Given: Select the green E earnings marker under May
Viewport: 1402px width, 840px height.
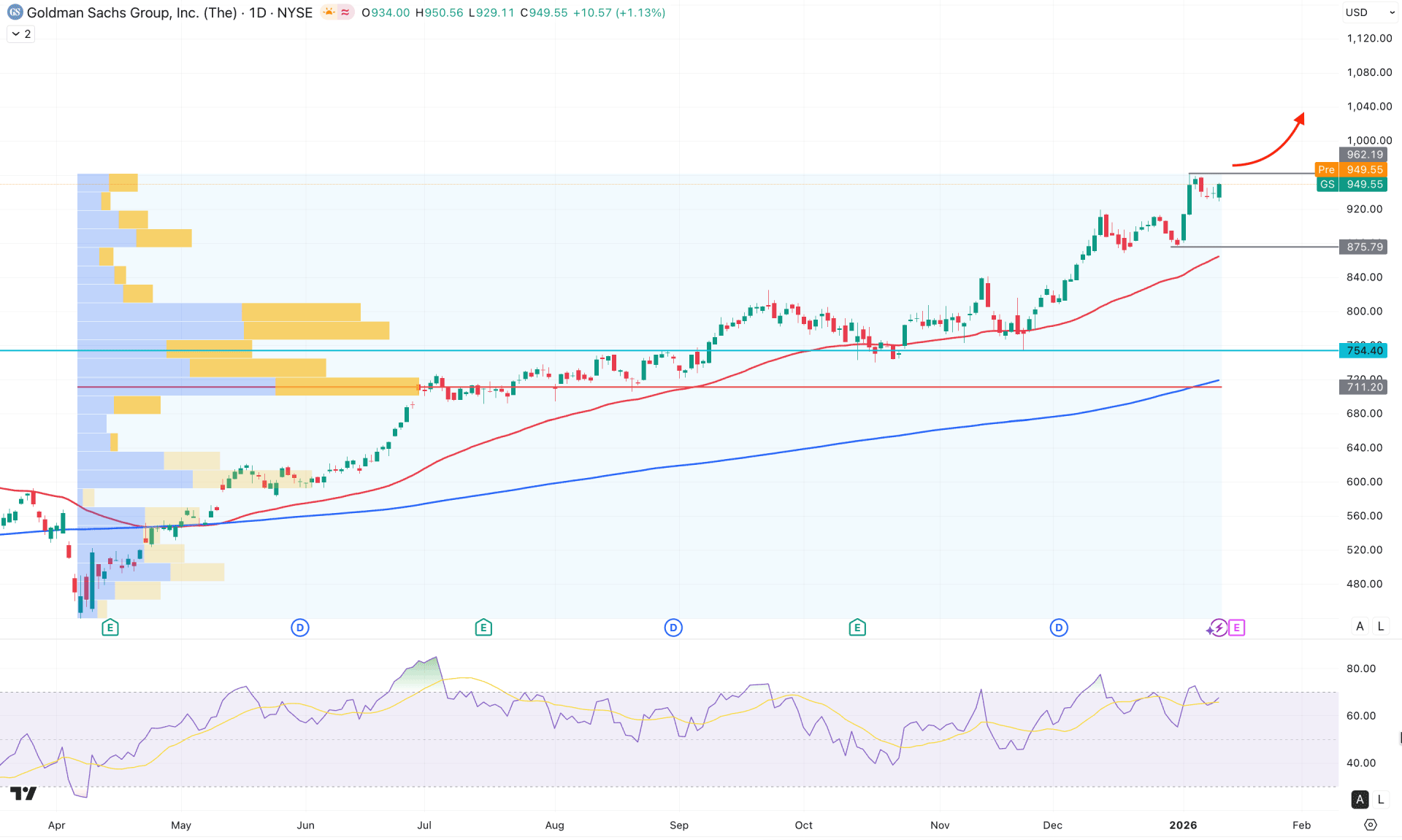Looking at the screenshot, I should (110, 627).
